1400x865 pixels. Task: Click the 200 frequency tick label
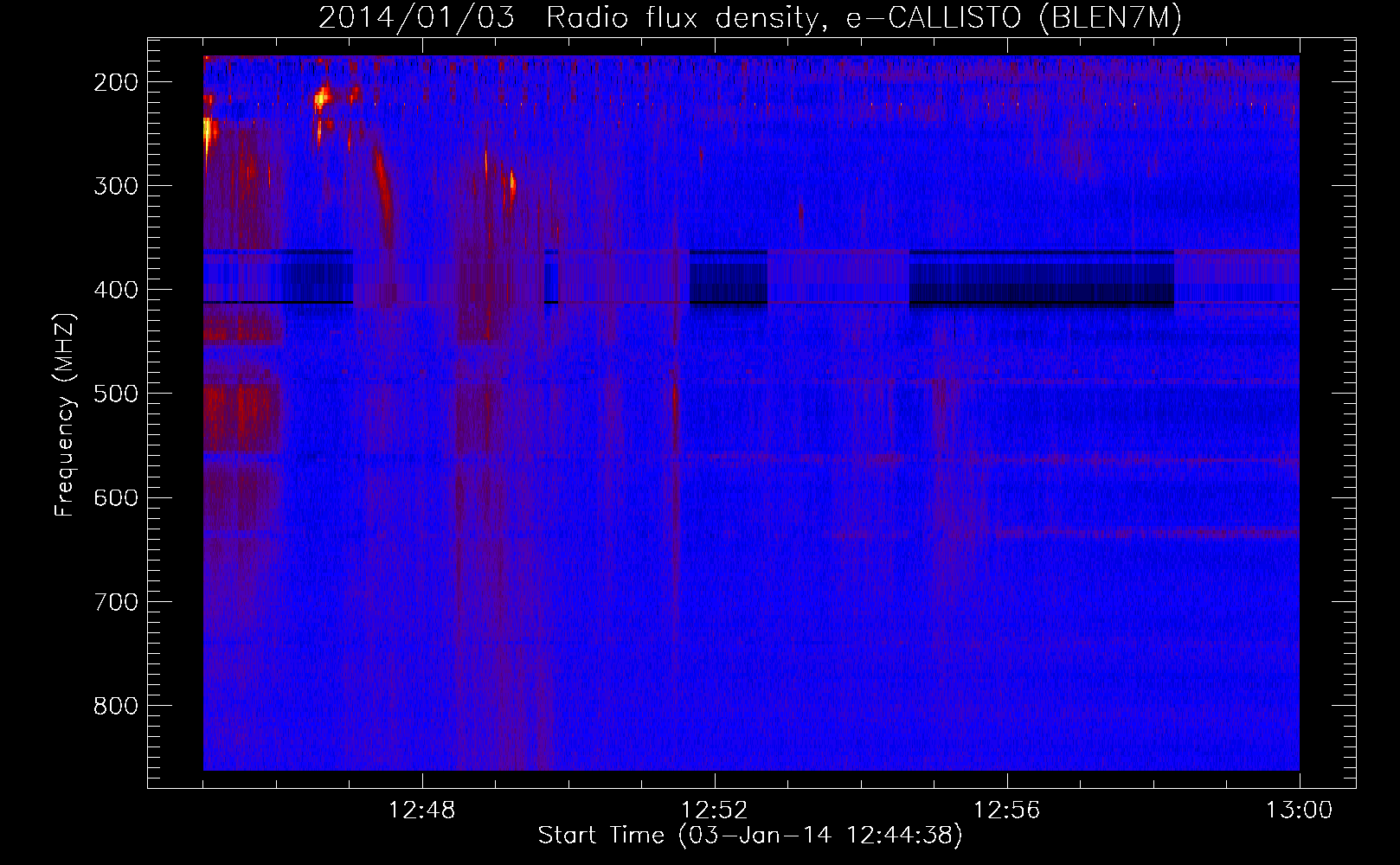[x=115, y=82]
